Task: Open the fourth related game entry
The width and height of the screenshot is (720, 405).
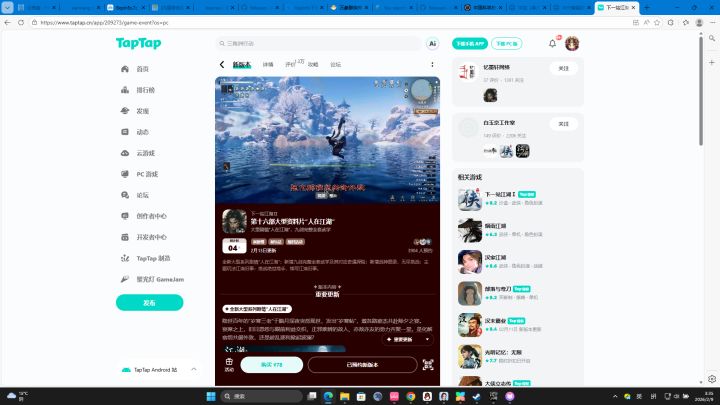Action: pos(518,293)
